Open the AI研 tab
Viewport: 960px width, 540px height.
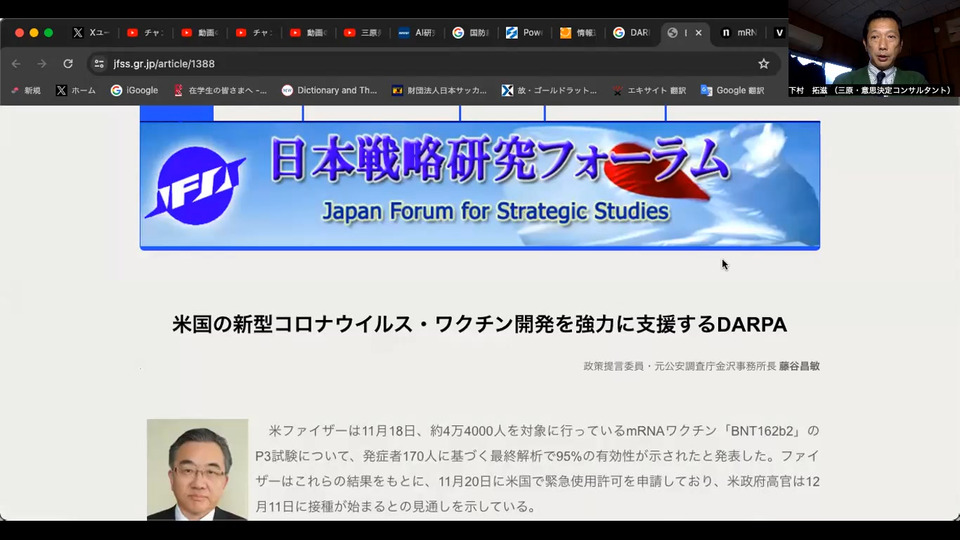click(x=416, y=32)
